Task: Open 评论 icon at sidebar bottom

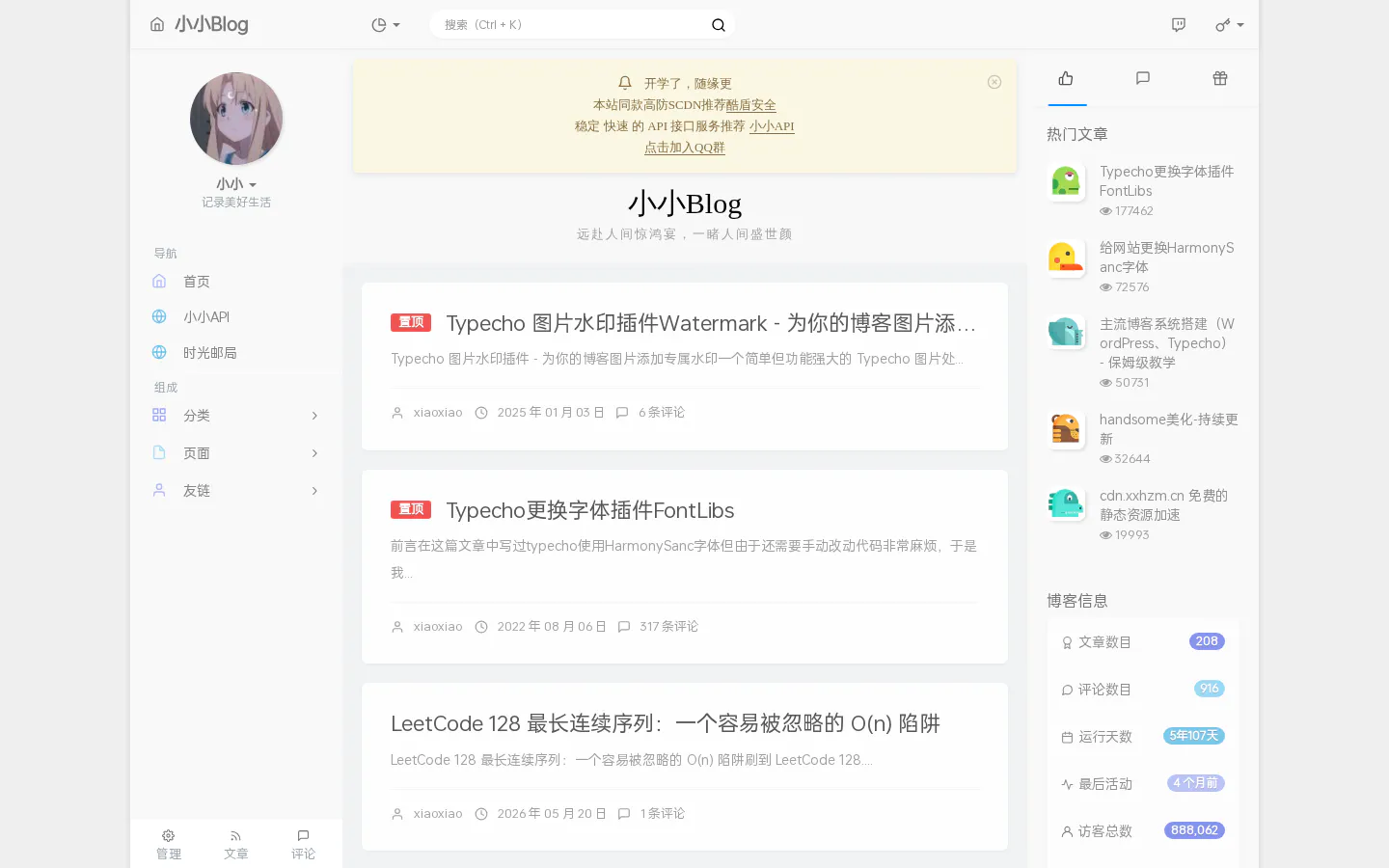Action: point(304,845)
